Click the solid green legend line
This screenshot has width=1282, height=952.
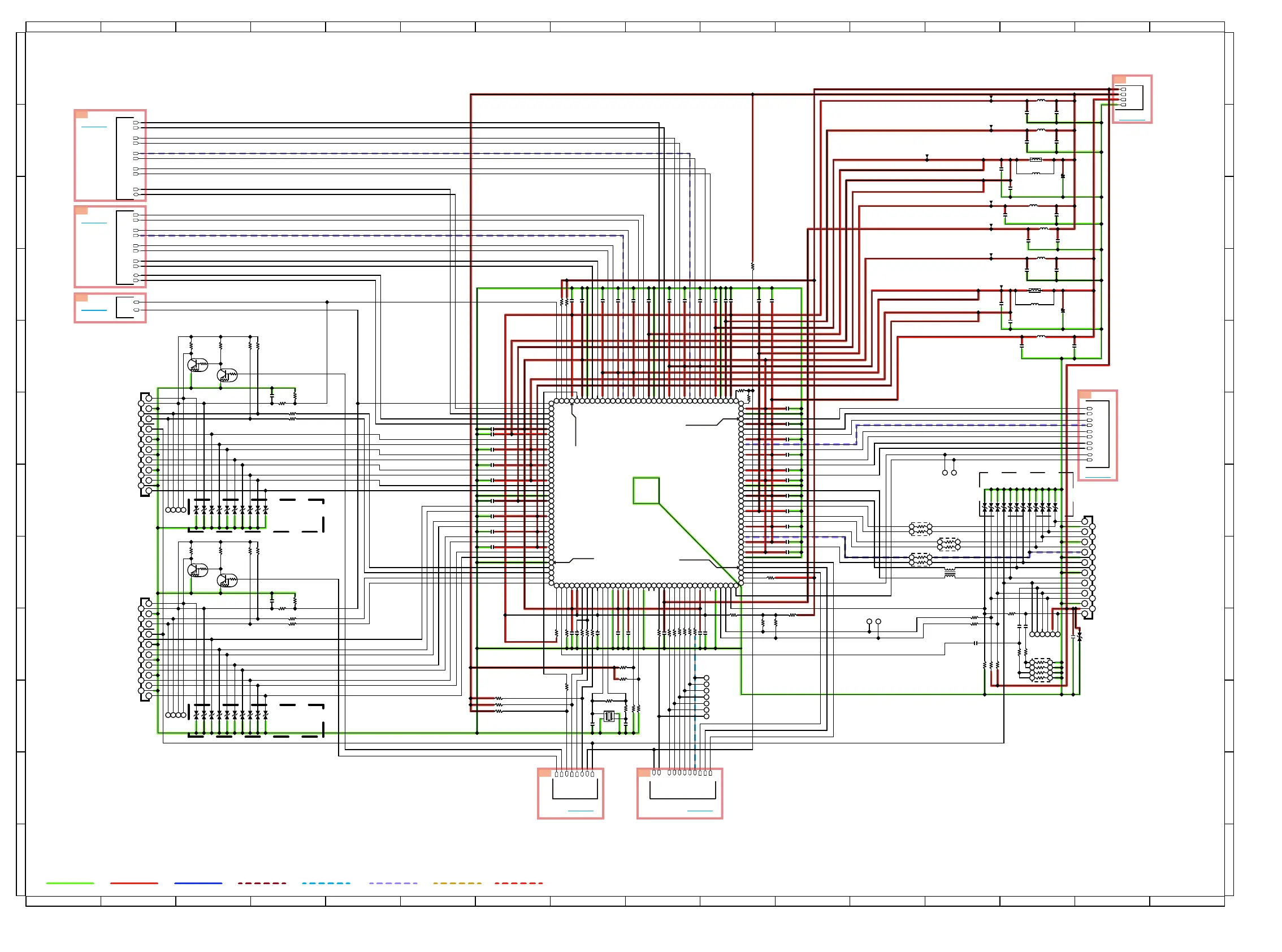pos(70,884)
